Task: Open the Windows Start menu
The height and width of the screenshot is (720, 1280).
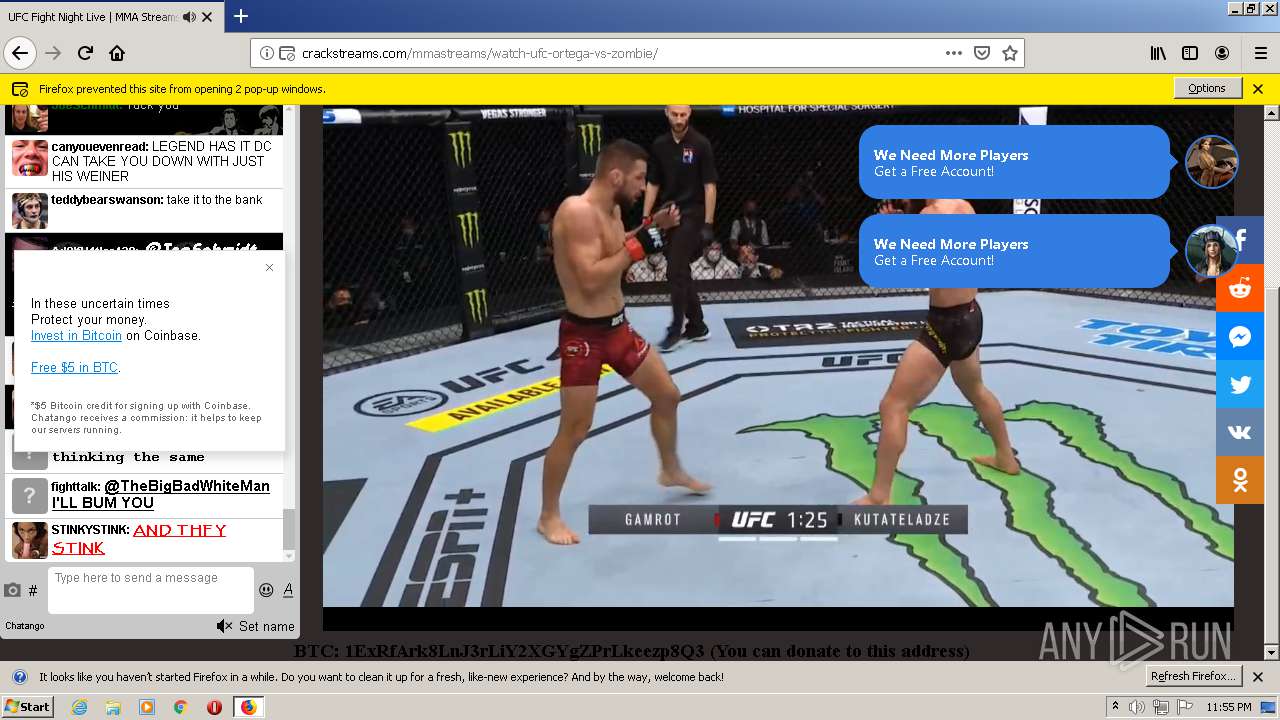Action: [27, 706]
